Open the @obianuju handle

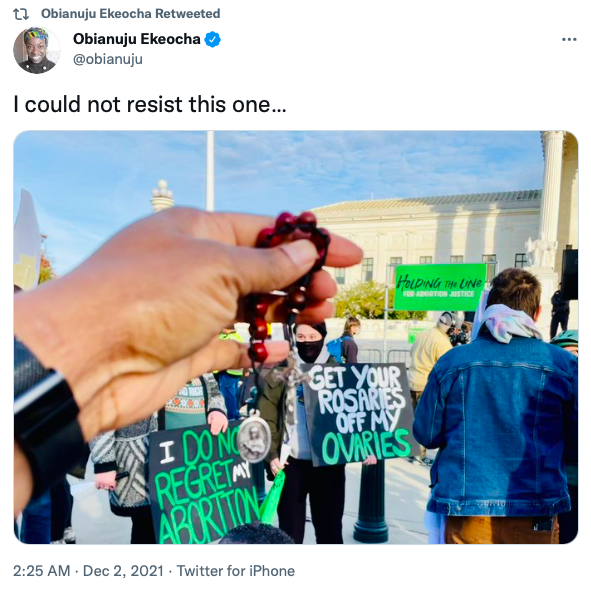click(108, 59)
